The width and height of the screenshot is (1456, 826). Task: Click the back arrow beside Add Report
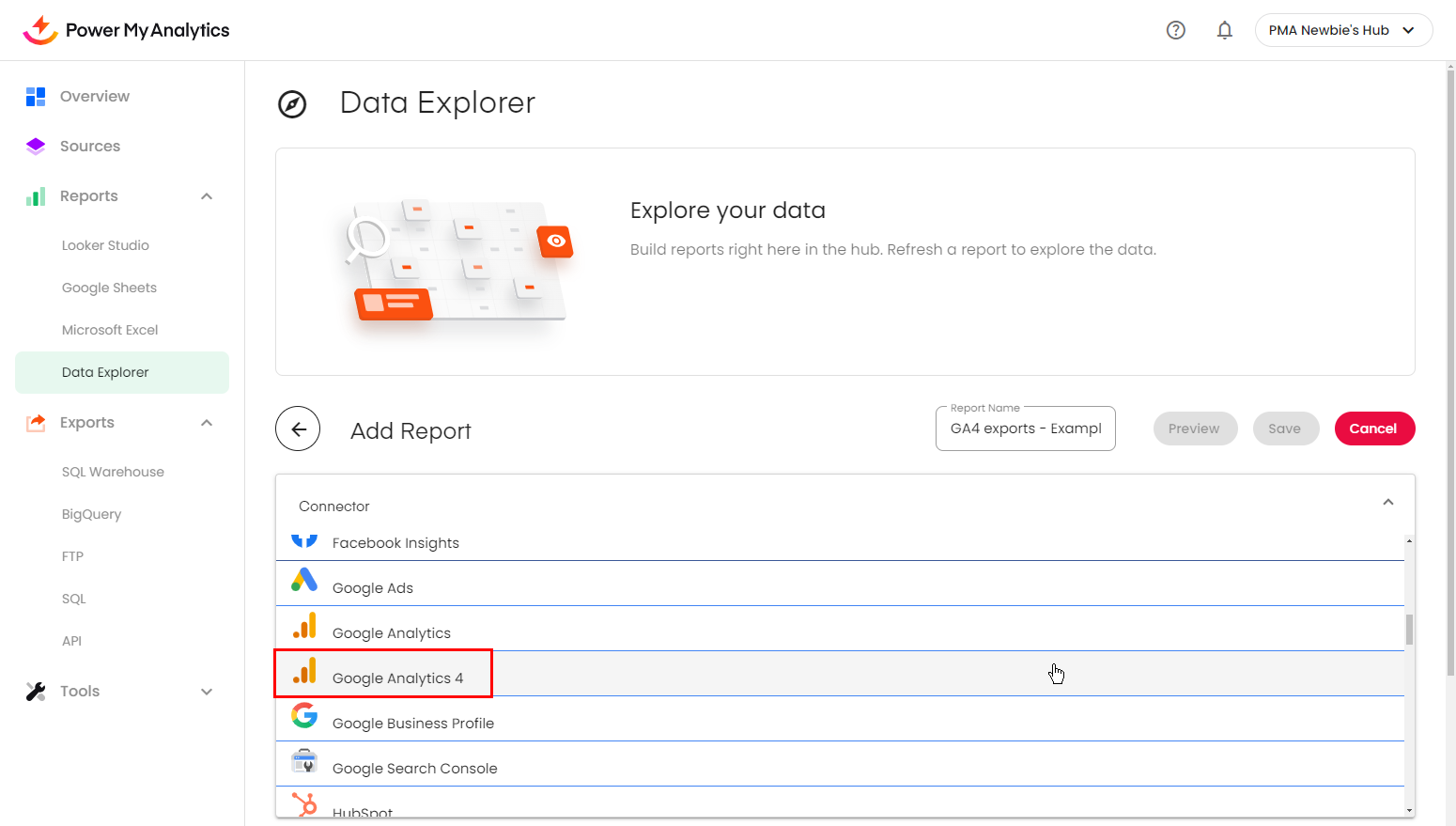click(298, 429)
